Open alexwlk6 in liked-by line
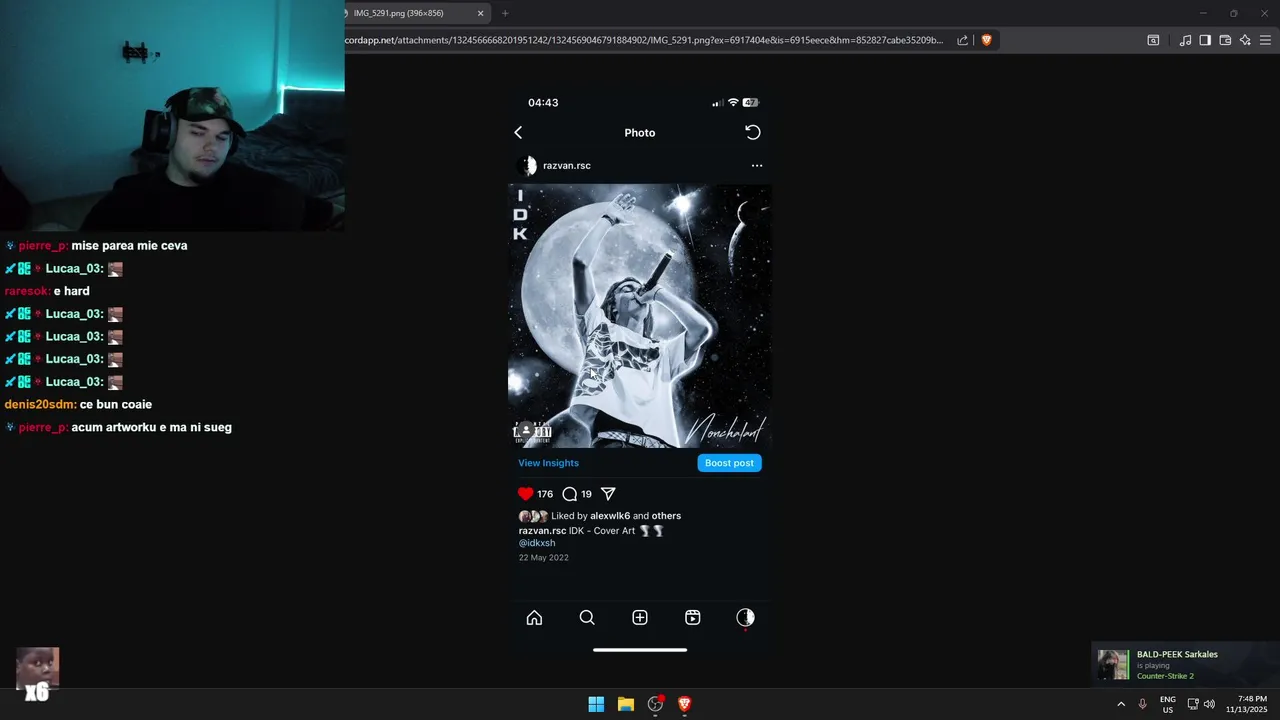This screenshot has width=1280, height=720. click(610, 516)
